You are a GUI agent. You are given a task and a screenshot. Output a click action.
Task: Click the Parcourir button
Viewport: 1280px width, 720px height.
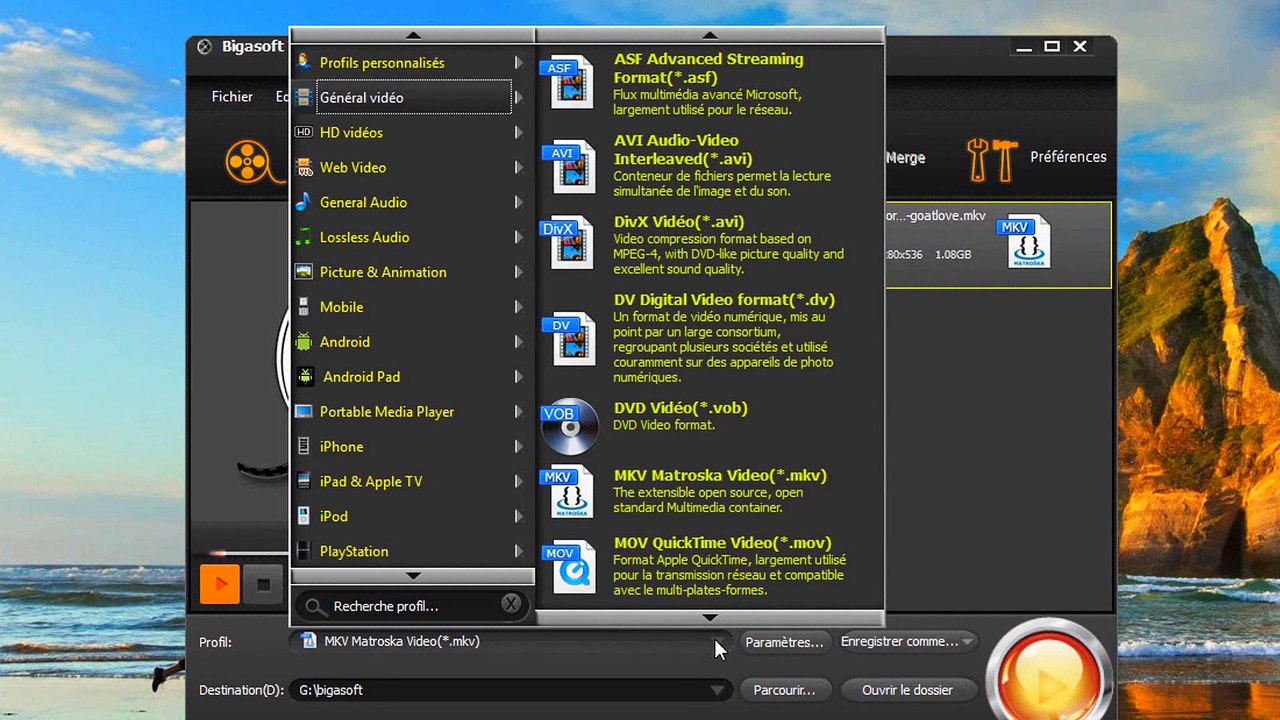coord(784,690)
